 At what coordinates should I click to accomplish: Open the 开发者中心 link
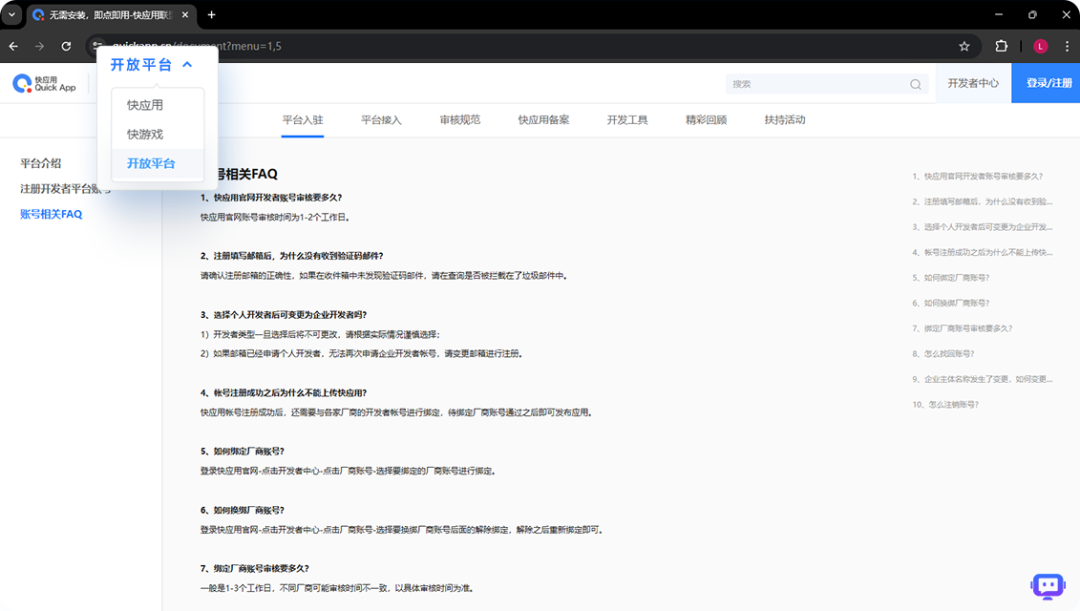coord(973,84)
